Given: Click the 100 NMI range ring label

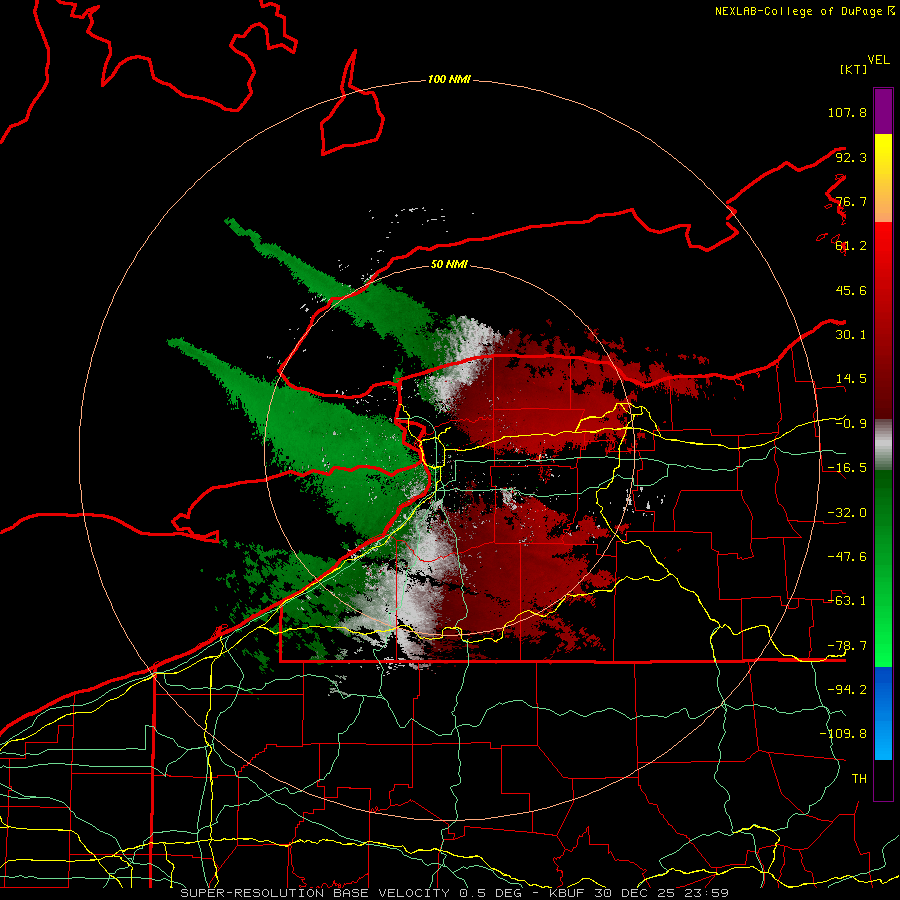Looking at the screenshot, I should pyautogui.click(x=449, y=79).
